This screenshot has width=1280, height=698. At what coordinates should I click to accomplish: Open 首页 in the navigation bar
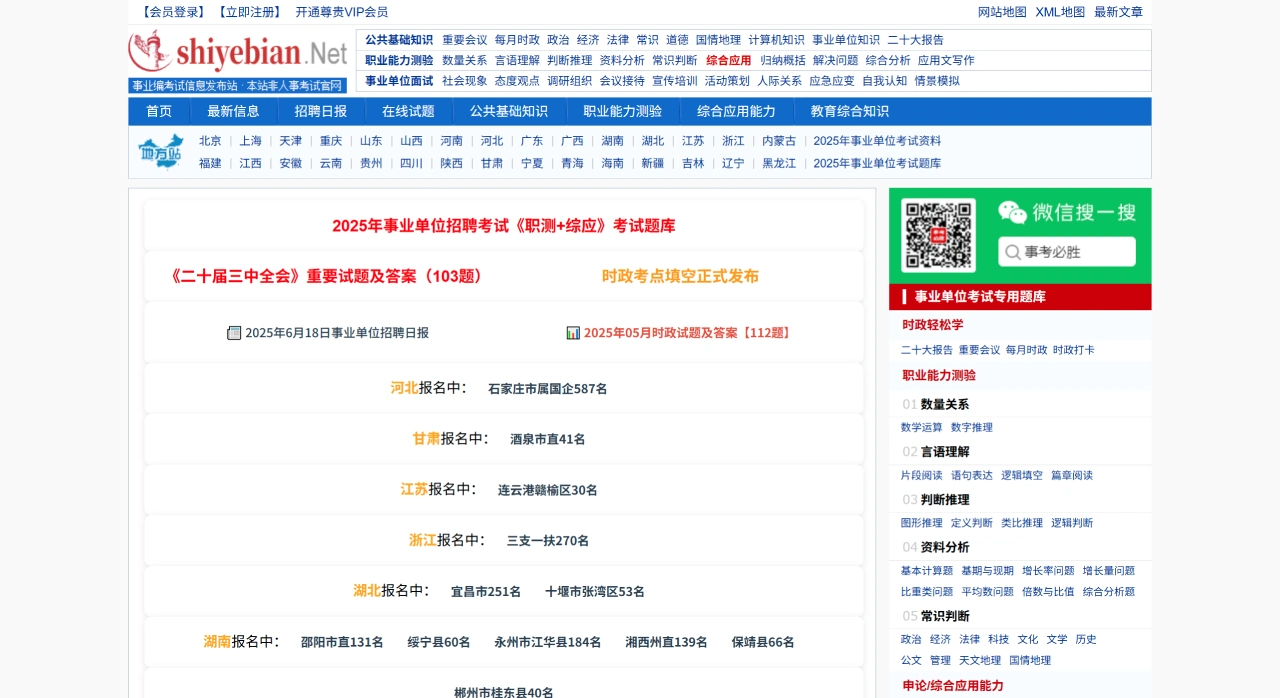point(159,111)
